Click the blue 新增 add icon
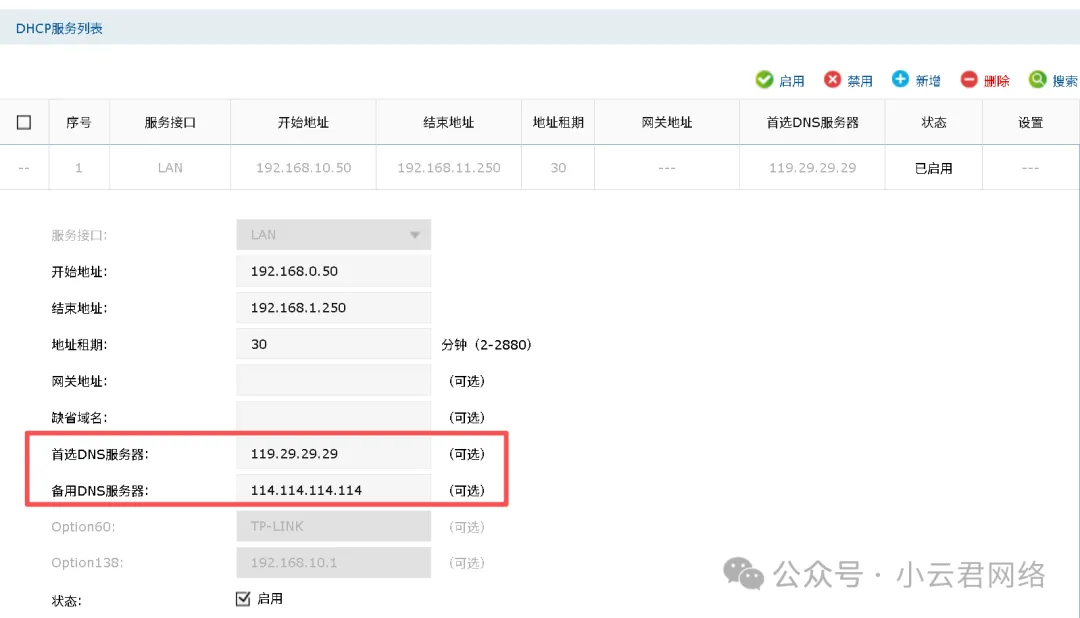The image size is (1080, 618). (900, 80)
